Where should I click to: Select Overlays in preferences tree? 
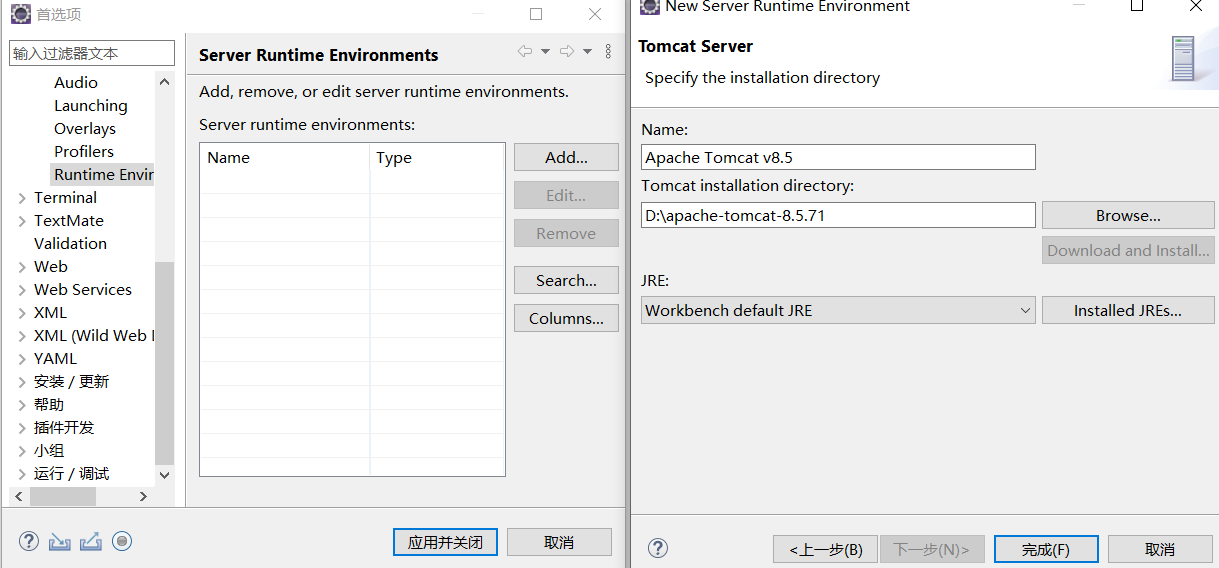click(85, 128)
